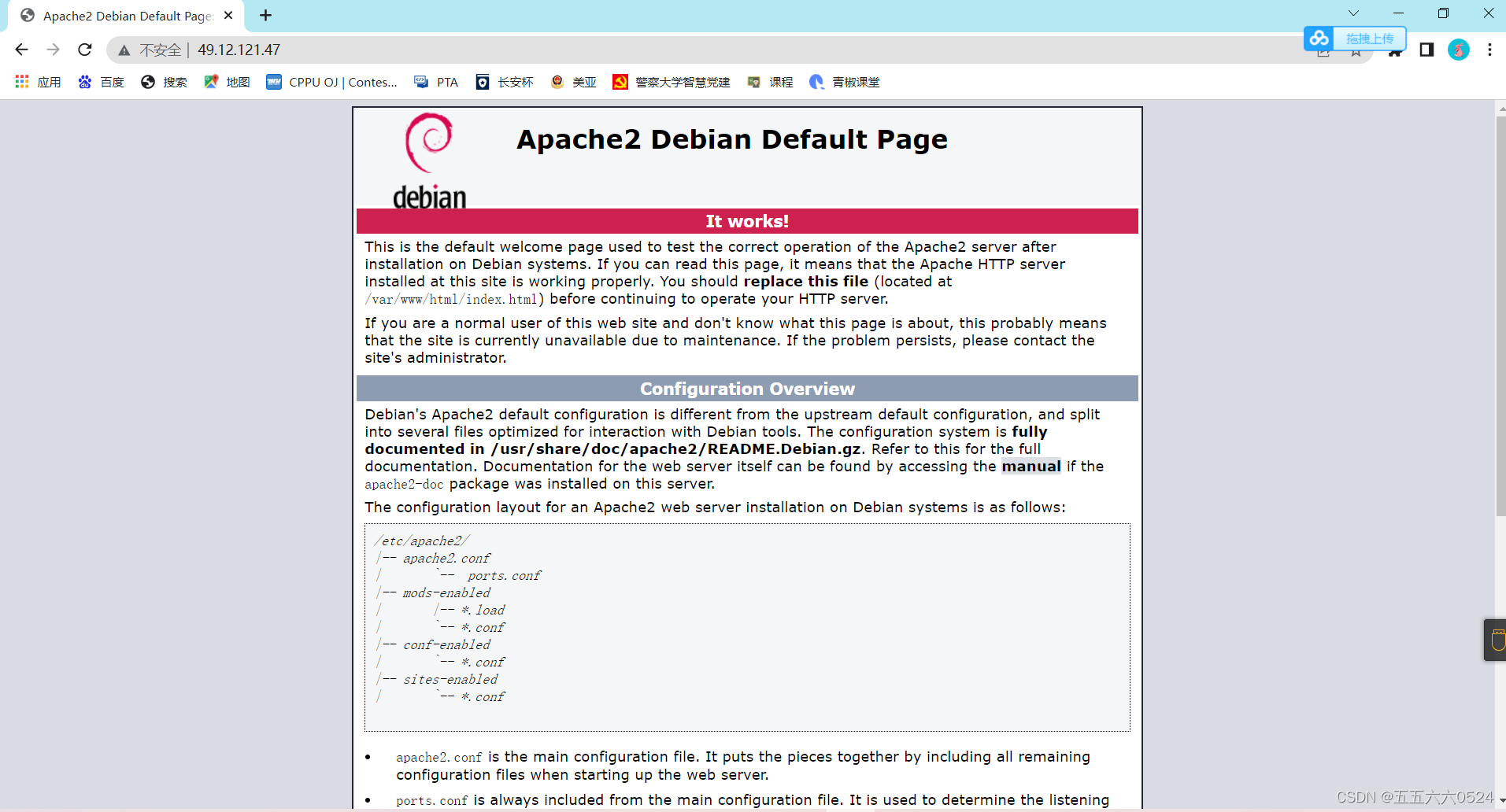
Task: Click the Baidu cloud upload icon
Action: tap(1319, 38)
